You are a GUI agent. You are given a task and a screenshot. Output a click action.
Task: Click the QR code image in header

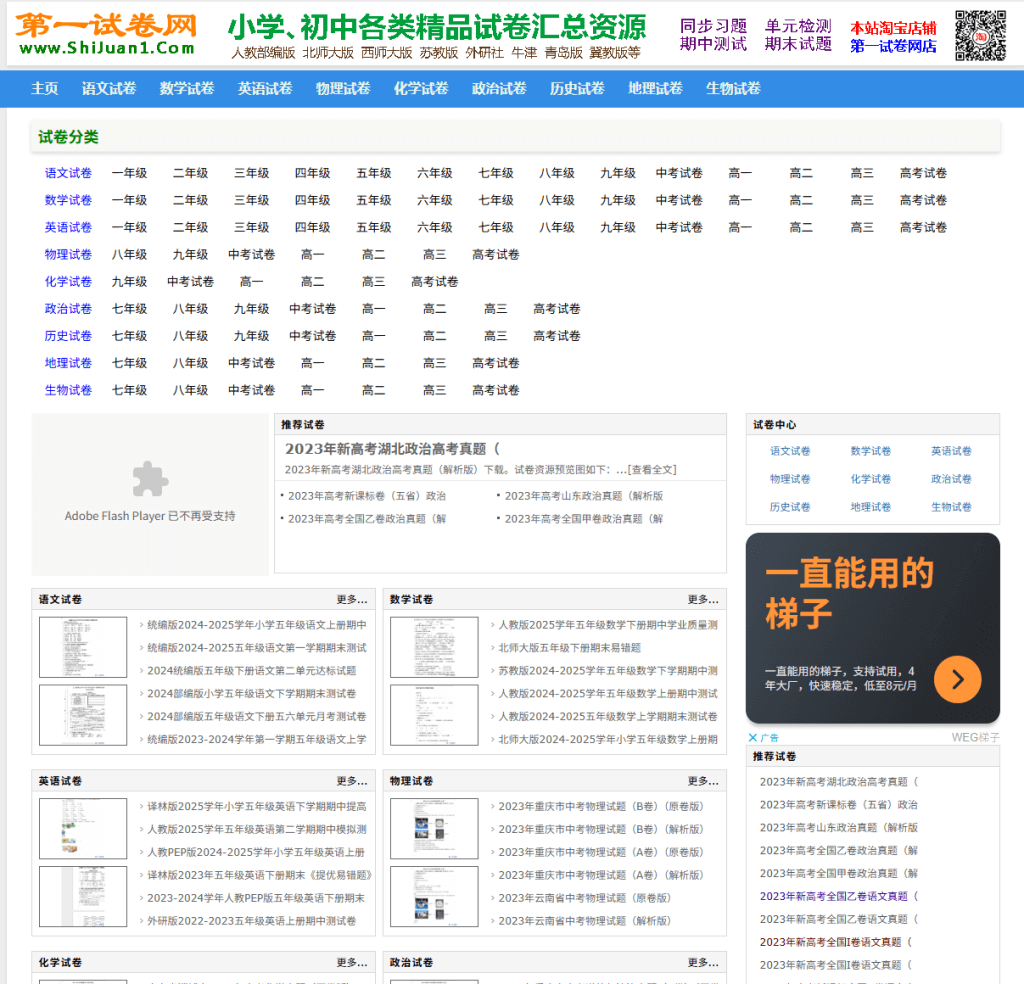(x=979, y=35)
